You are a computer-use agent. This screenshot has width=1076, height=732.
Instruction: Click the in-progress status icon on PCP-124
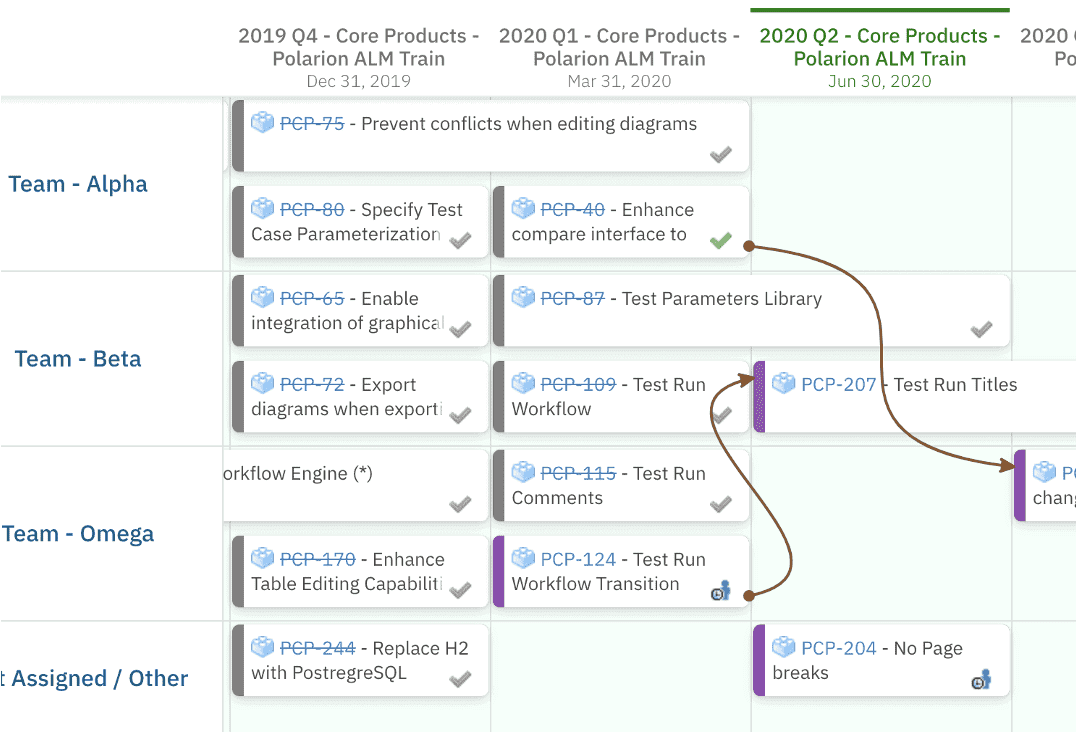[x=721, y=591]
